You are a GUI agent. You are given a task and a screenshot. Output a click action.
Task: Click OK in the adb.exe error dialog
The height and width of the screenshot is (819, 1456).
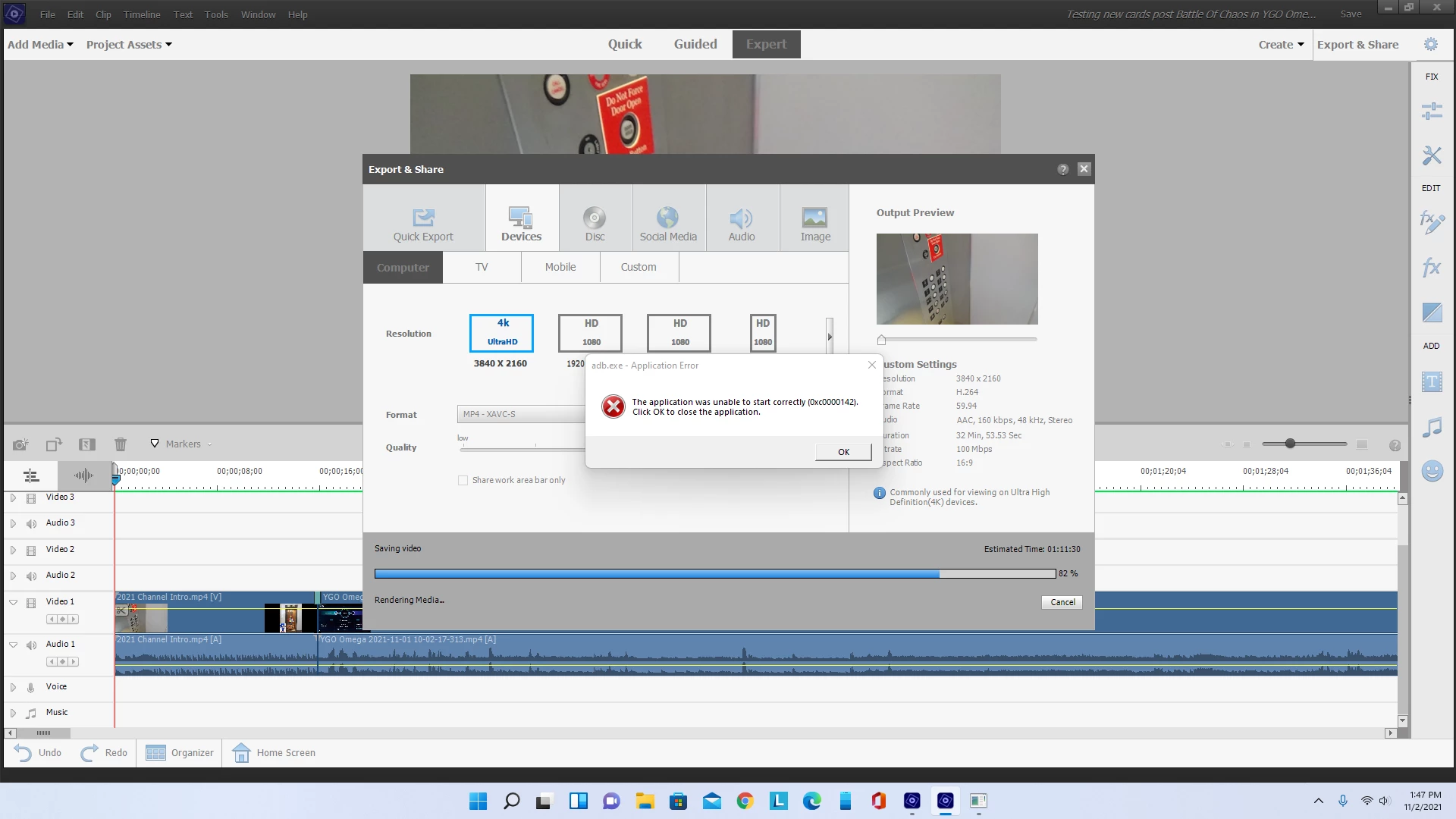click(x=843, y=452)
